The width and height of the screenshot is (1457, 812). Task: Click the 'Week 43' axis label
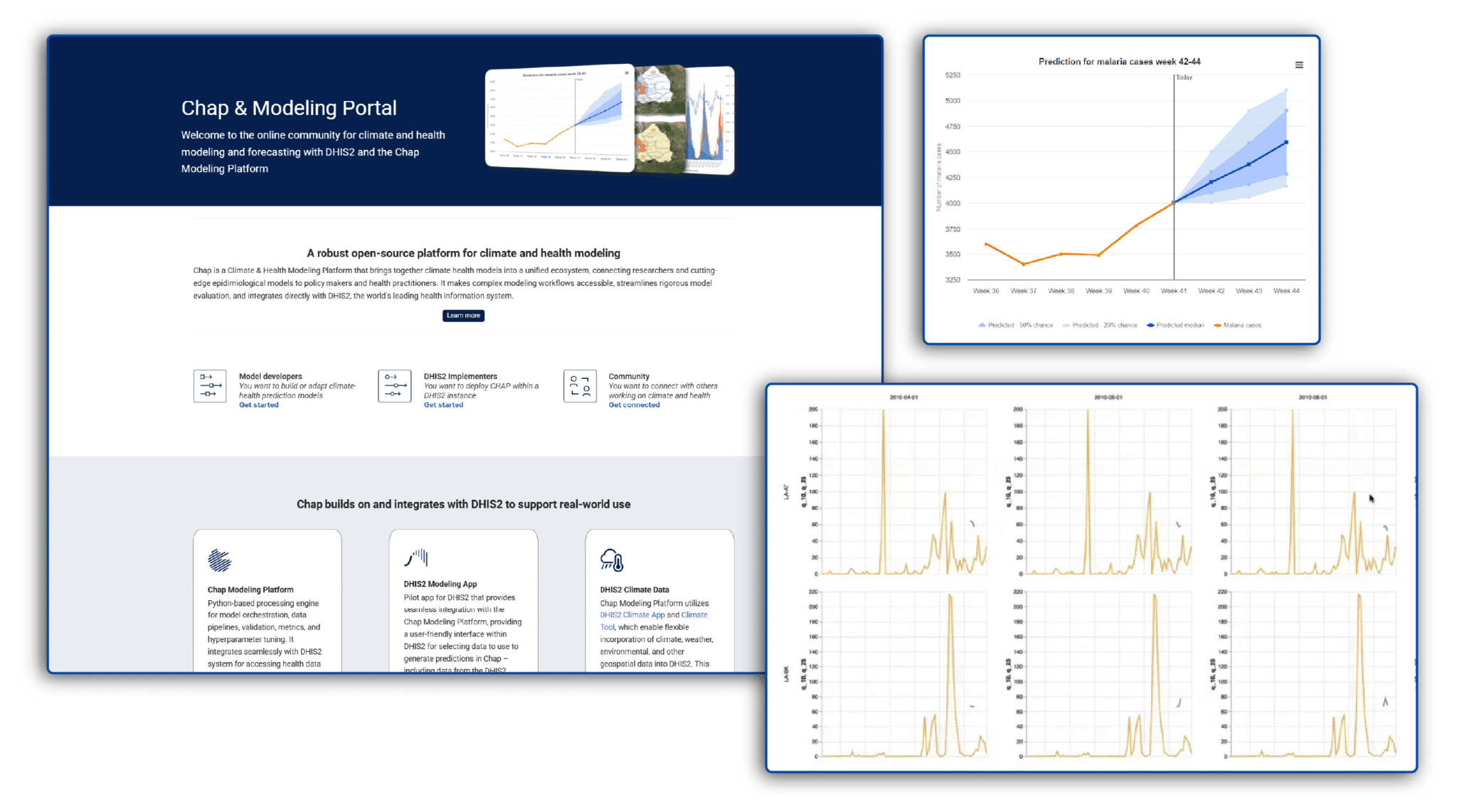point(1249,291)
